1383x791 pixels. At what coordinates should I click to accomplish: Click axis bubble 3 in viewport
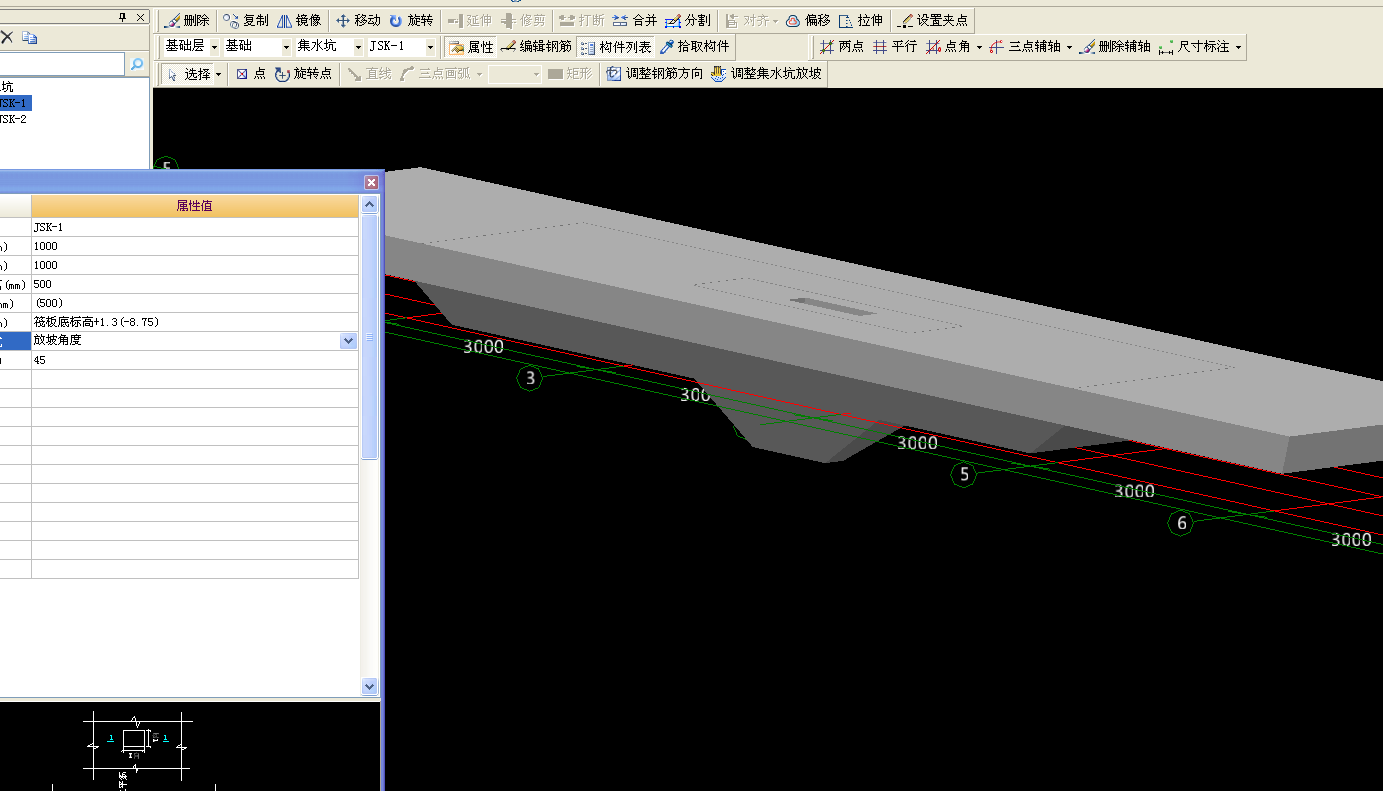click(x=530, y=378)
